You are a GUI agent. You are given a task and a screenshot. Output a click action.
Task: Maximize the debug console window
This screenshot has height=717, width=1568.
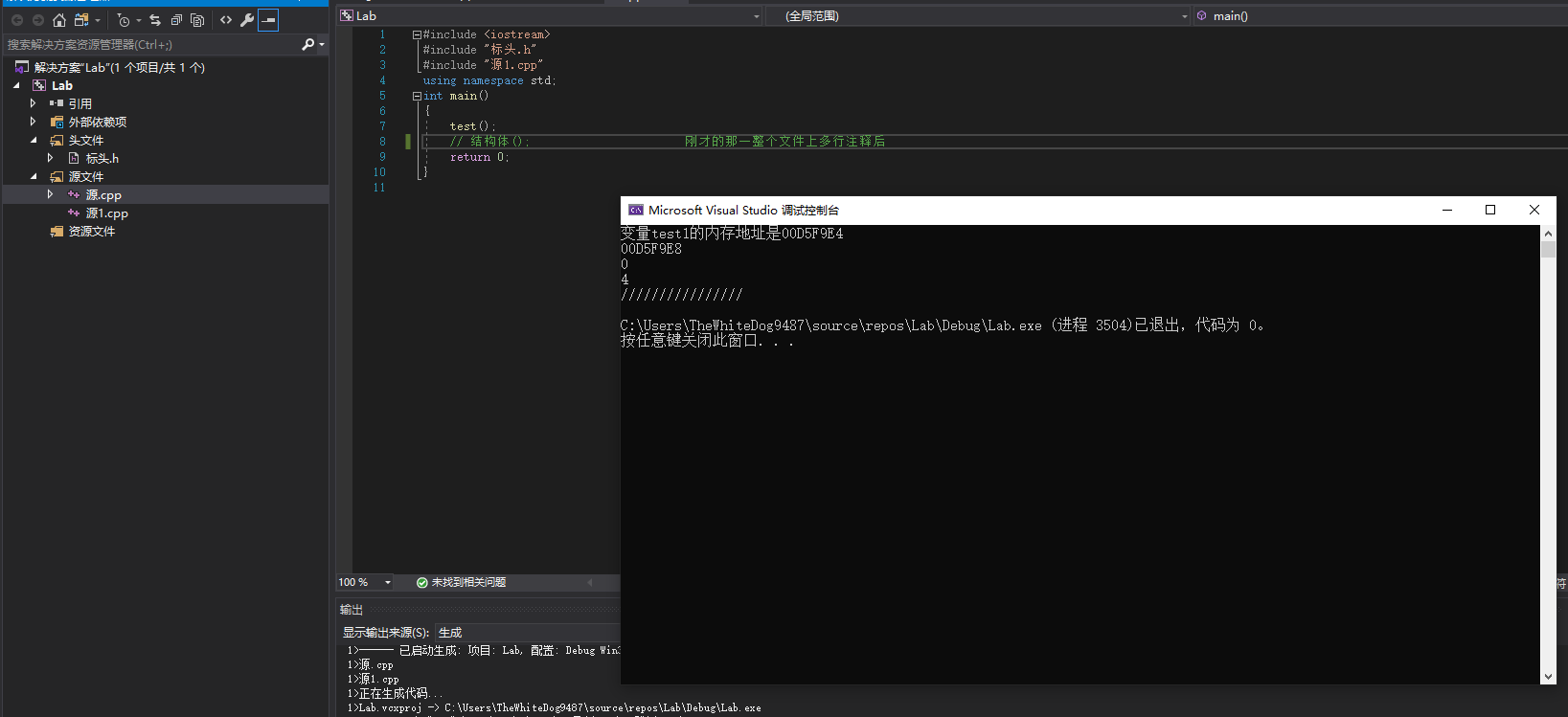coord(1490,210)
